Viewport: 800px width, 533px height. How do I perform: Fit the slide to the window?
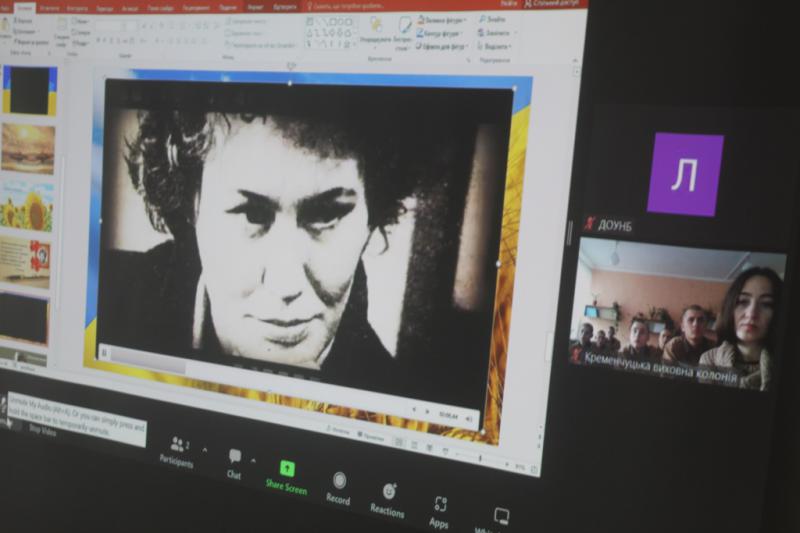(x=534, y=468)
